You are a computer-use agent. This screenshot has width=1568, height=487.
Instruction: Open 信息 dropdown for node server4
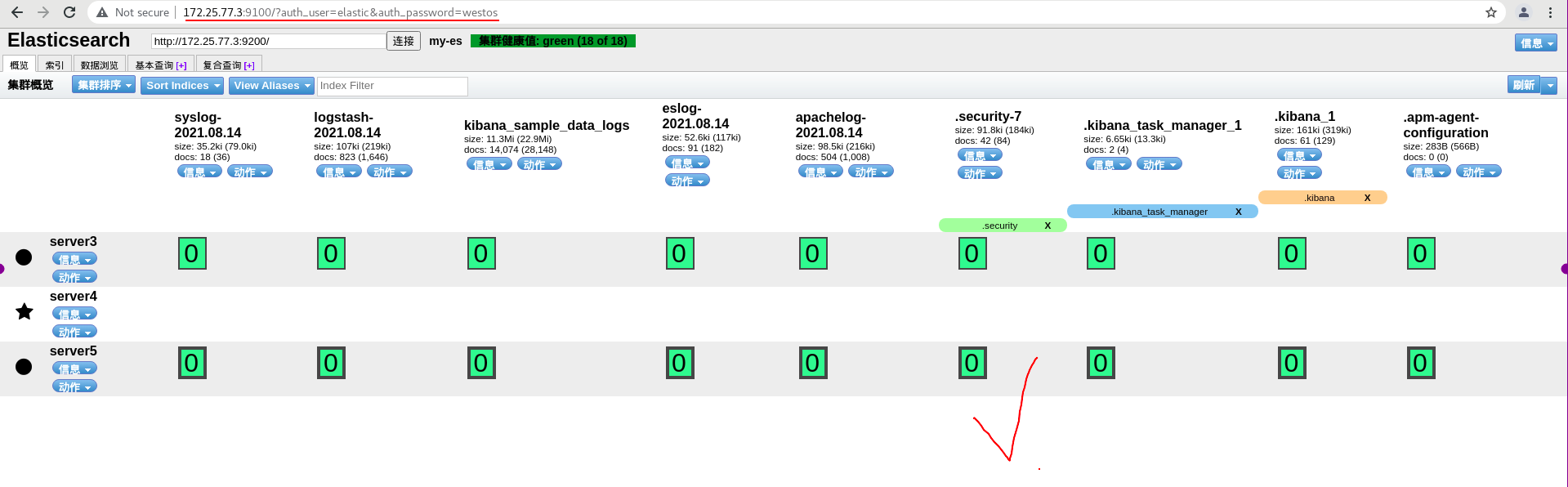[74, 314]
